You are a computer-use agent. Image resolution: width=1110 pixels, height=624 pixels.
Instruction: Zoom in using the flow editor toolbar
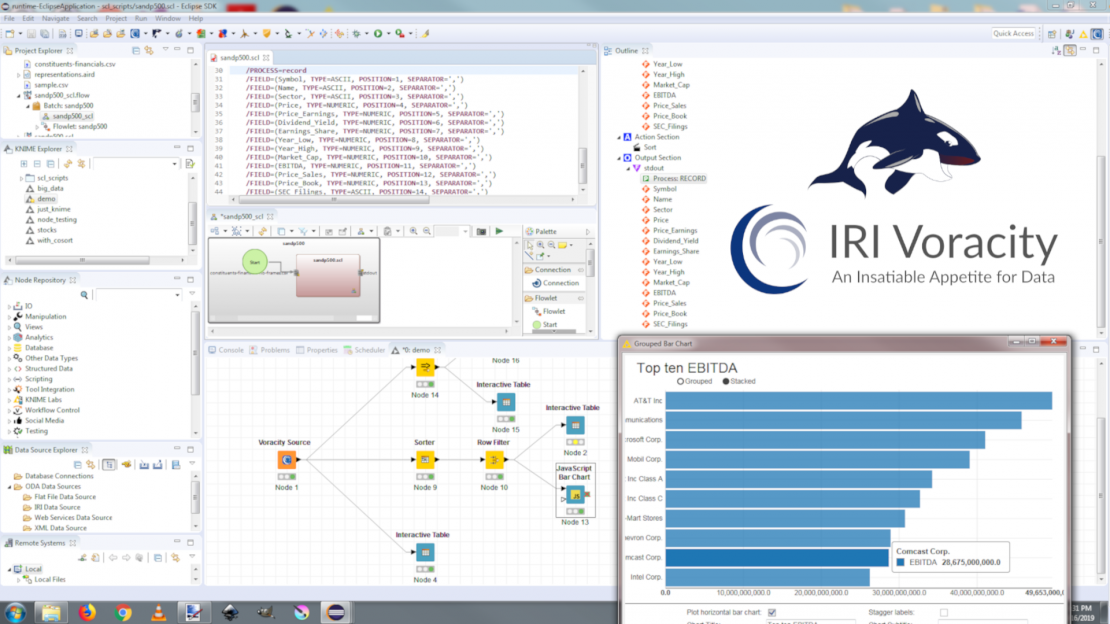pos(413,231)
